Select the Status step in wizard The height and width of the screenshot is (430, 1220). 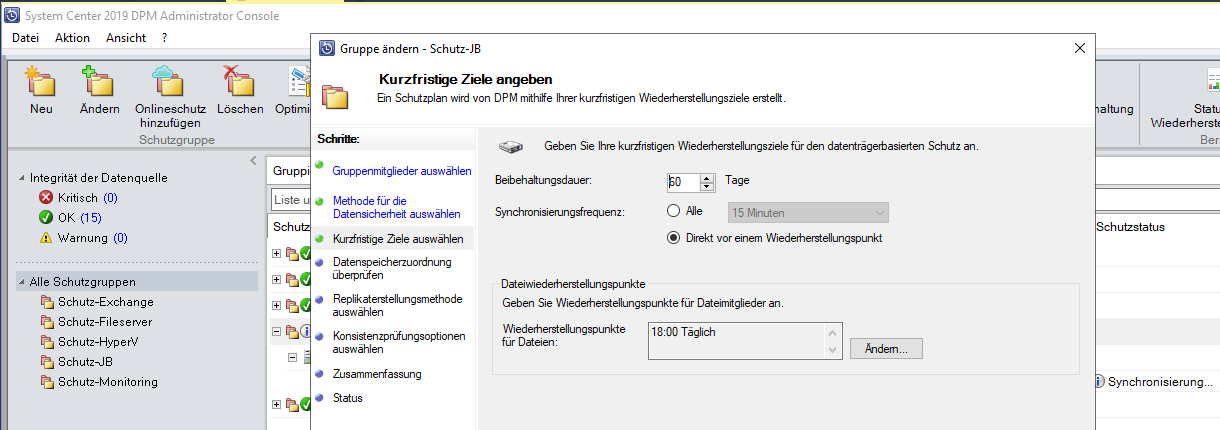tap(348, 398)
